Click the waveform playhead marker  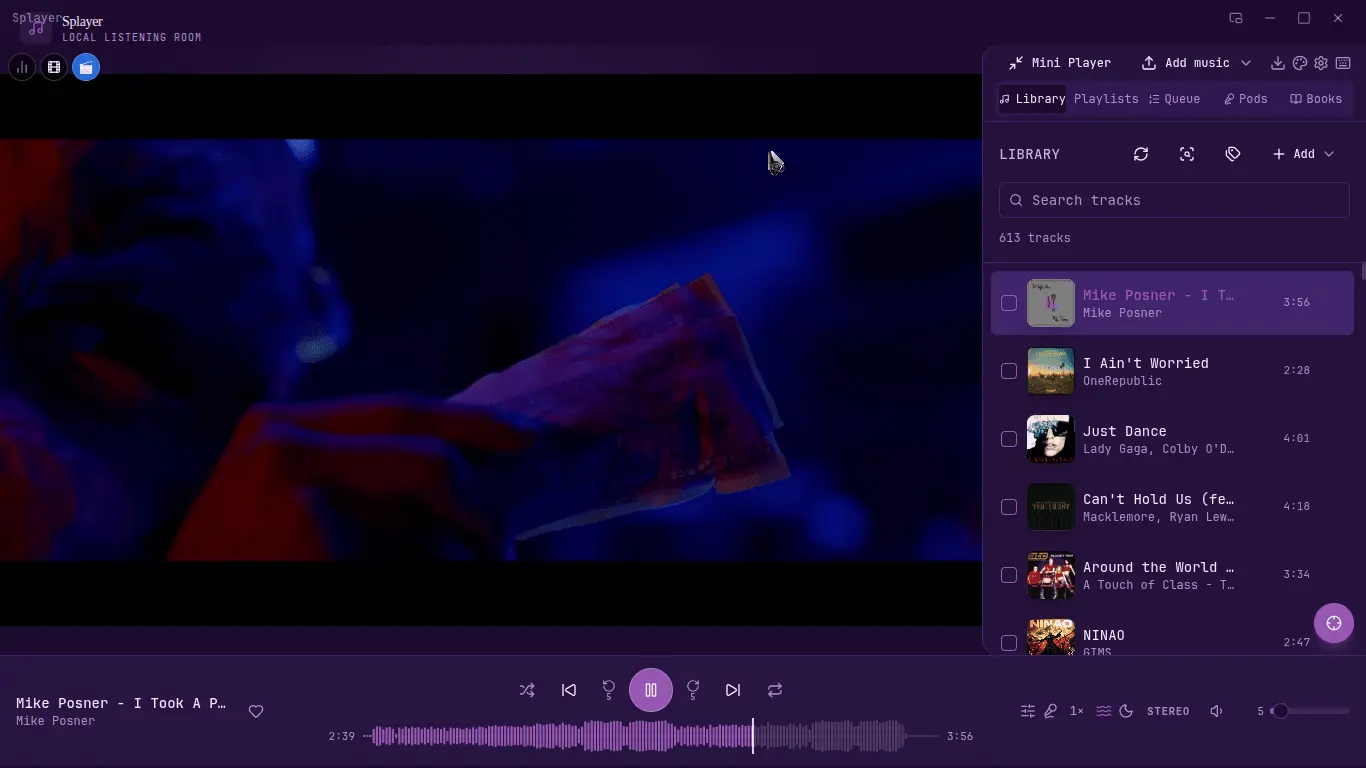click(x=753, y=736)
